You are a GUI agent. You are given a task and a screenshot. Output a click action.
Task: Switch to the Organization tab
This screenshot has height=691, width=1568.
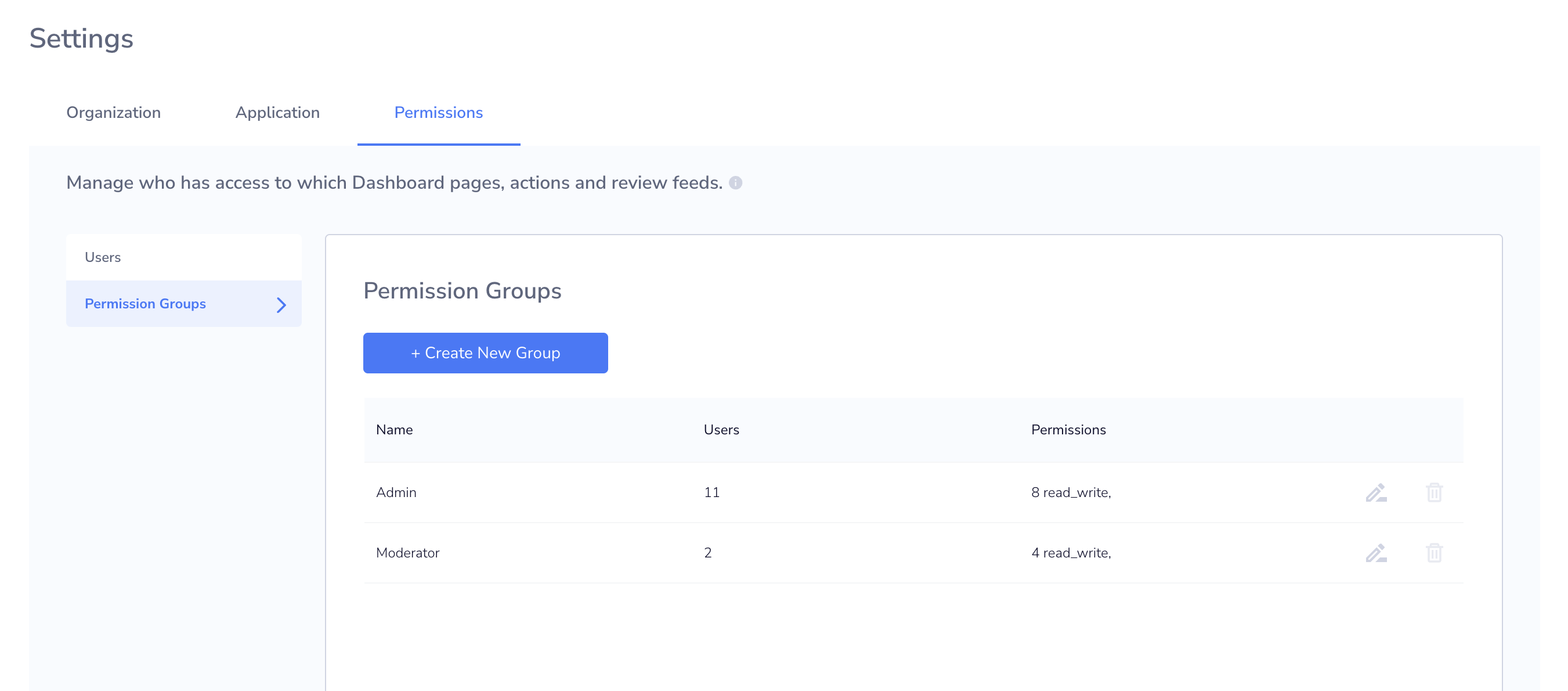113,113
